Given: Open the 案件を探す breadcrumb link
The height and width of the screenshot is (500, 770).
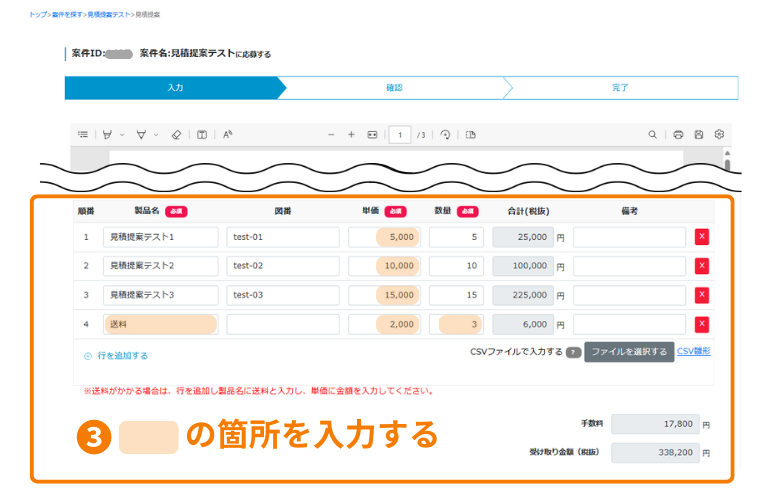Looking at the screenshot, I should click(x=67, y=15).
